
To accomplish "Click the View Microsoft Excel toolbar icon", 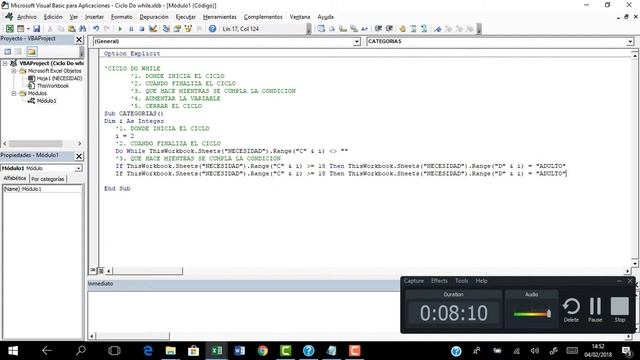I will click(9, 29).
